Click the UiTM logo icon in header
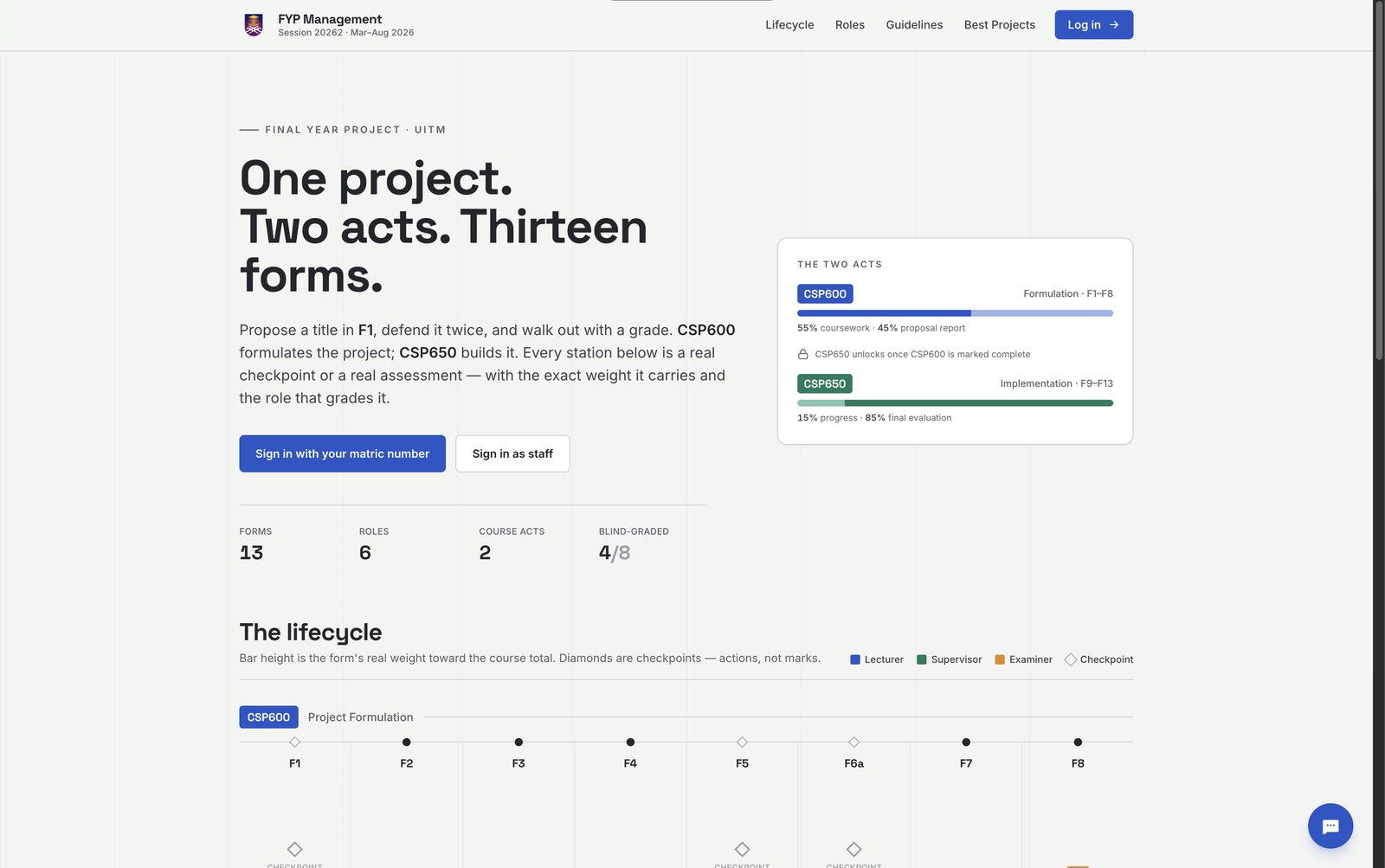Image resolution: width=1385 pixels, height=868 pixels. coord(254,25)
